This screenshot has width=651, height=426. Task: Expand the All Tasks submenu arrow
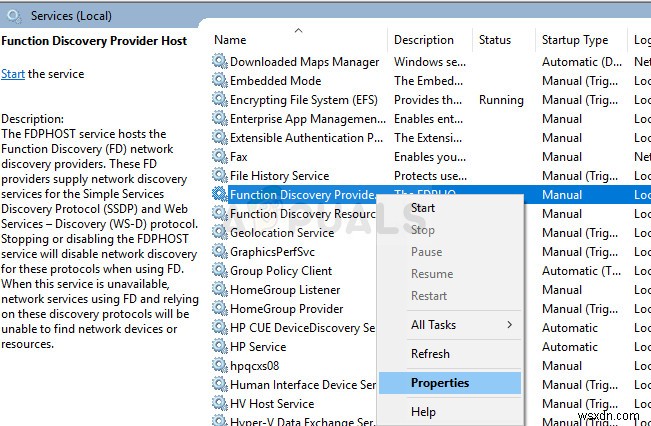[509, 325]
